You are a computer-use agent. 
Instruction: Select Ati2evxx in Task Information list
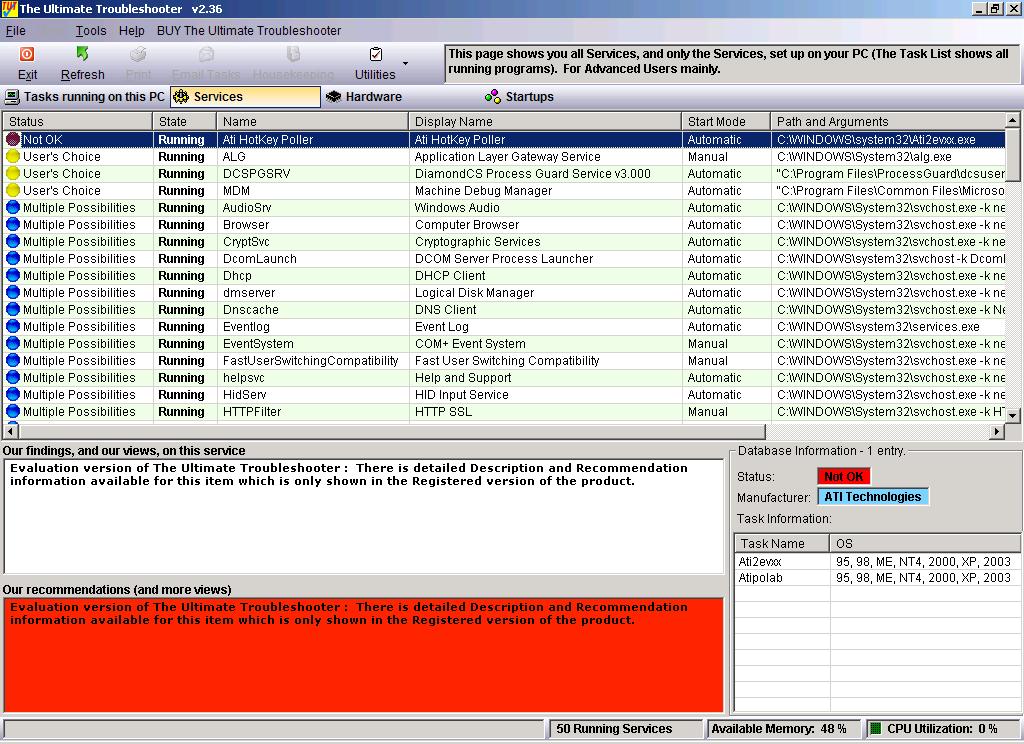click(760, 562)
